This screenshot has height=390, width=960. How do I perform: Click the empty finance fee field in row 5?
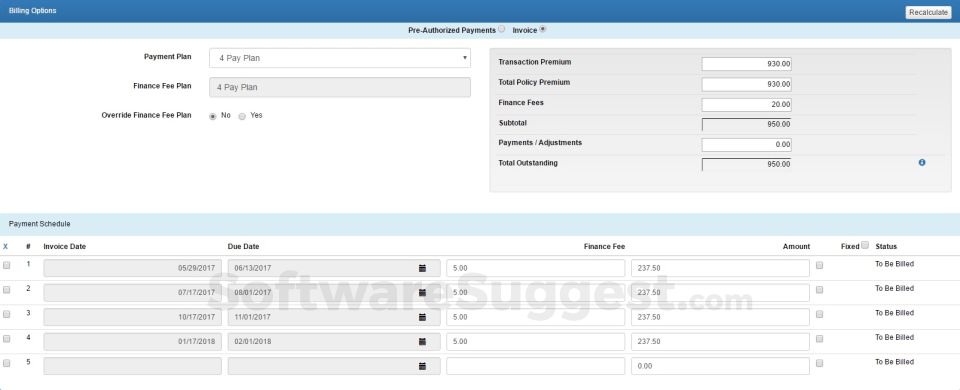pyautogui.click(x=536, y=366)
